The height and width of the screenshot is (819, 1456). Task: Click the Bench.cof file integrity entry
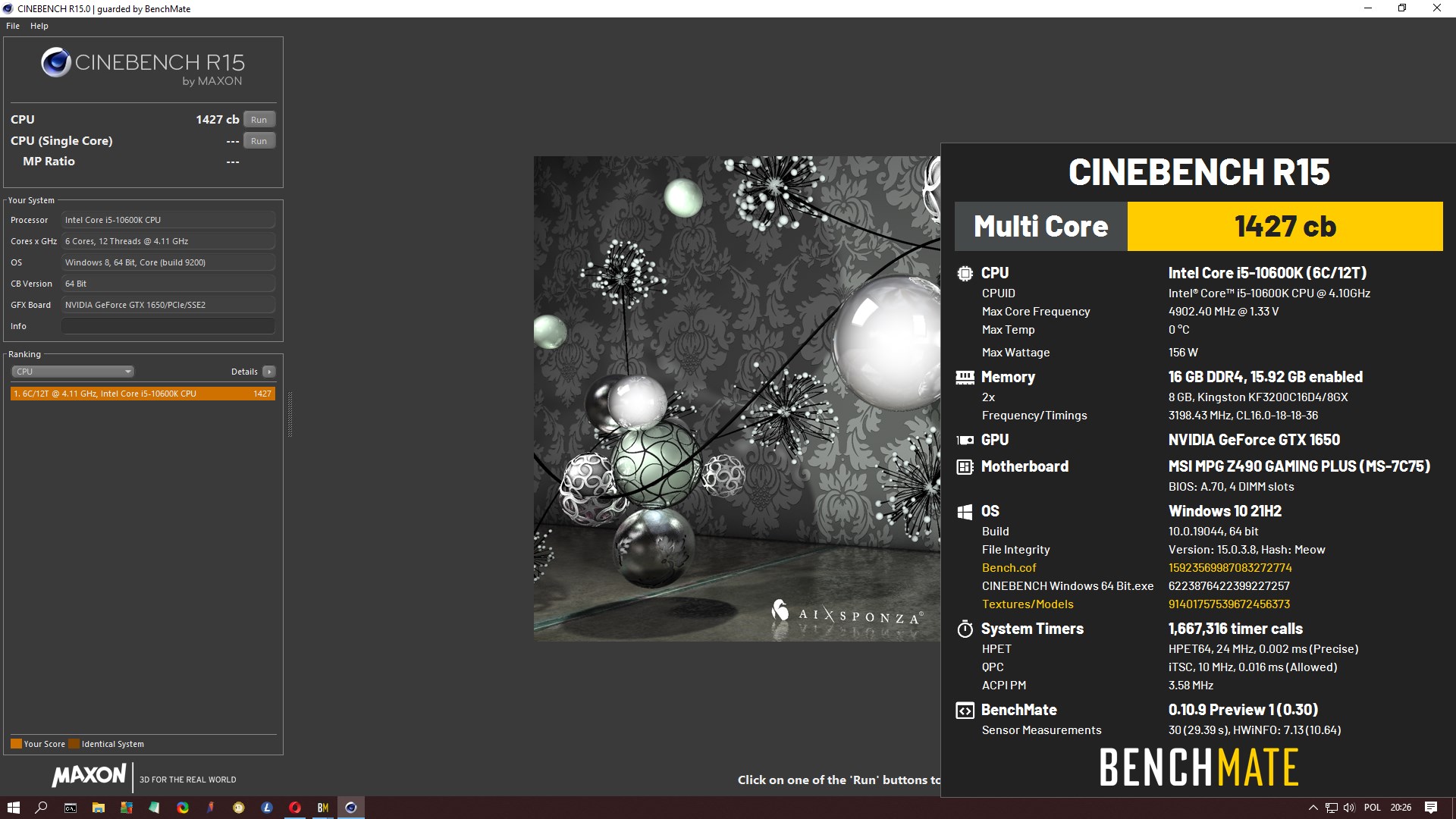click(x=1009, y=568)
